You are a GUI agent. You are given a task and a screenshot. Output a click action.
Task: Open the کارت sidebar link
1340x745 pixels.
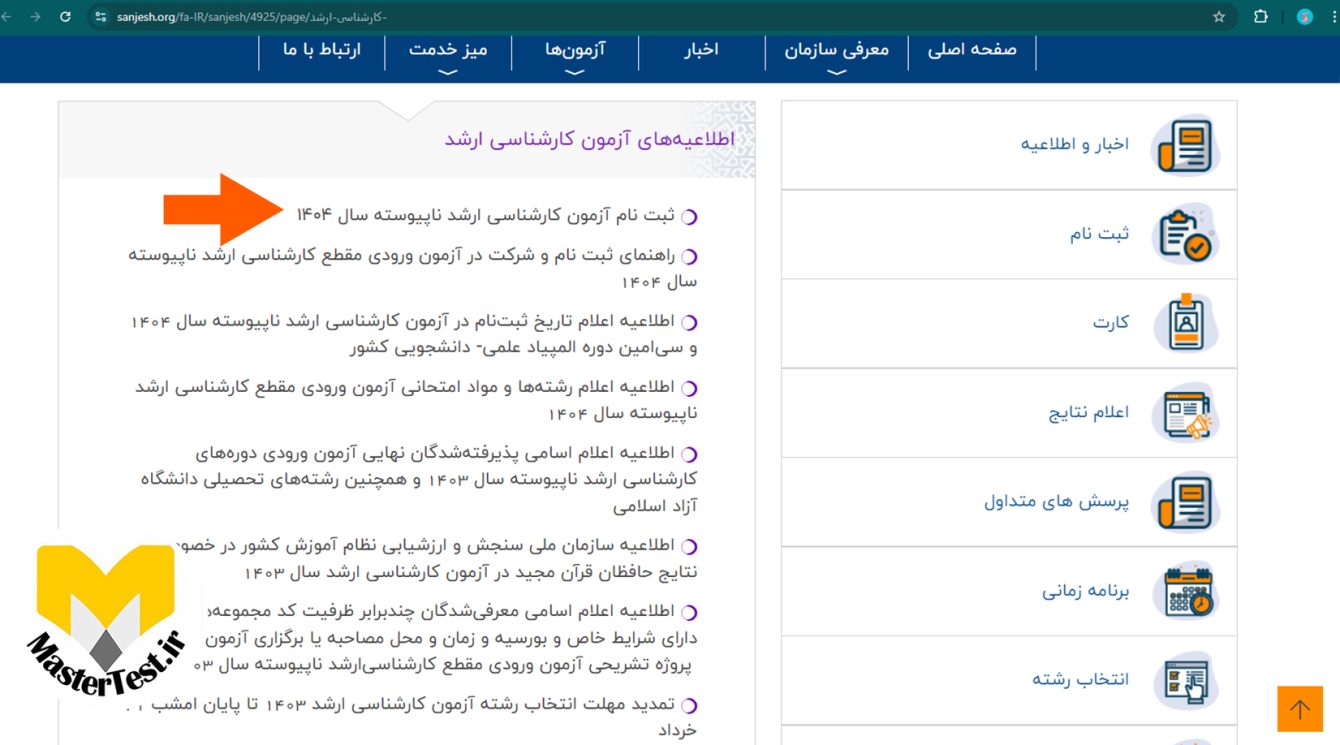(1111, 322)
